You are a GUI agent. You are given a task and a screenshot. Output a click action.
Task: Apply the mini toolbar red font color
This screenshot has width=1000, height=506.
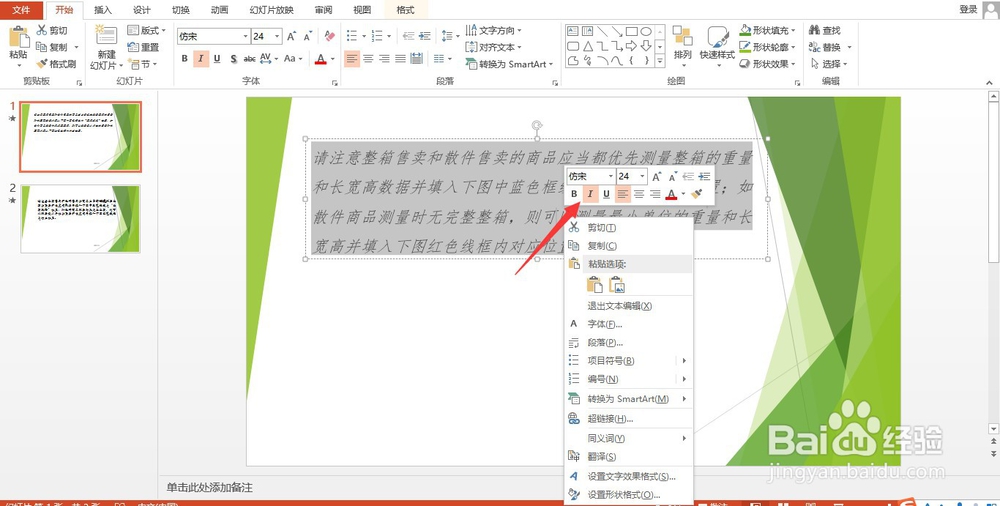tap(671, 194)
